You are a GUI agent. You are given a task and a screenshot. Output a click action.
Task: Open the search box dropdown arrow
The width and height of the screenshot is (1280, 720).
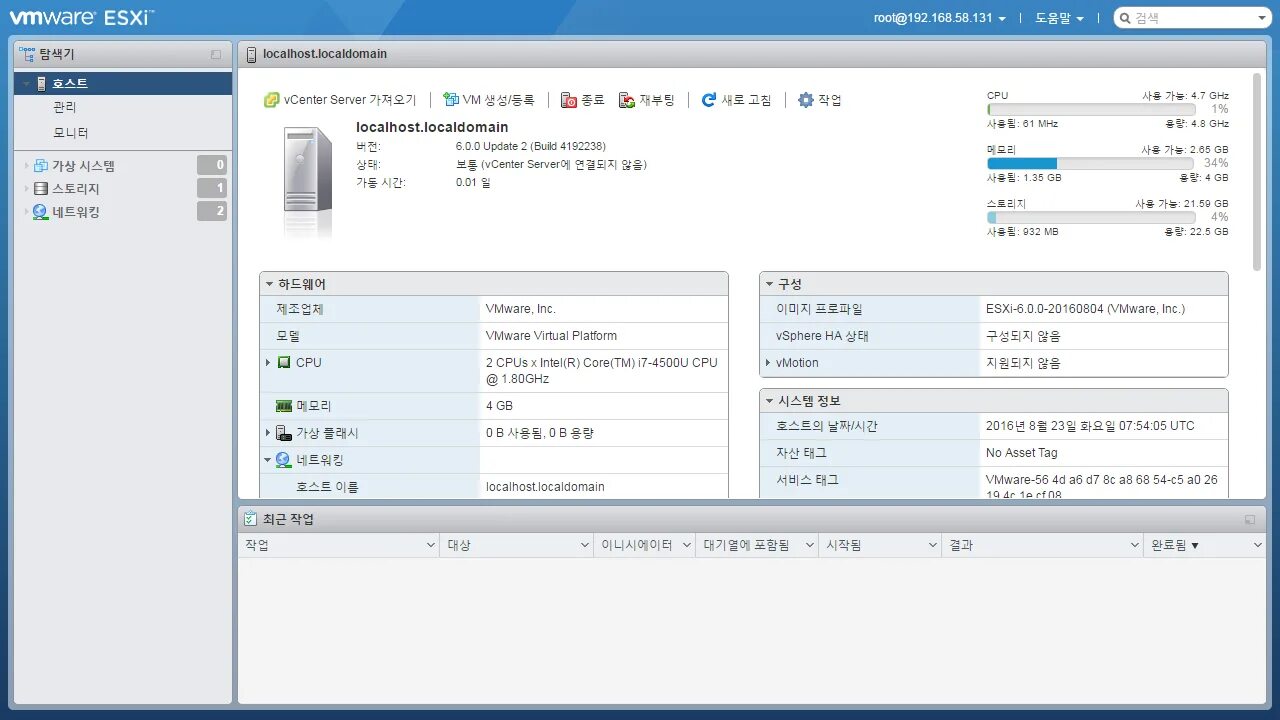coord(1262,18)
